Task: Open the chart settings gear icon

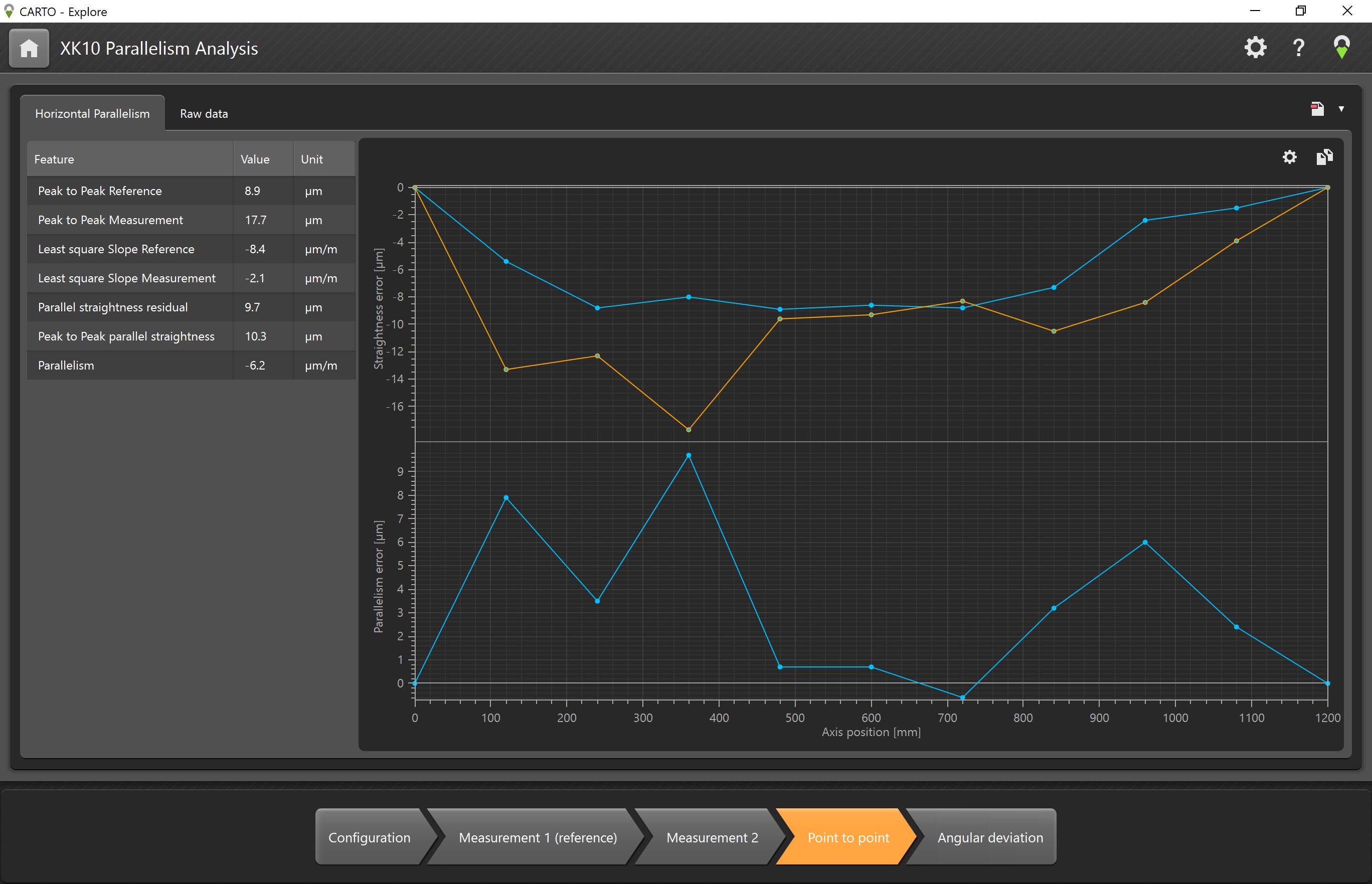Action: (1289, 157)
